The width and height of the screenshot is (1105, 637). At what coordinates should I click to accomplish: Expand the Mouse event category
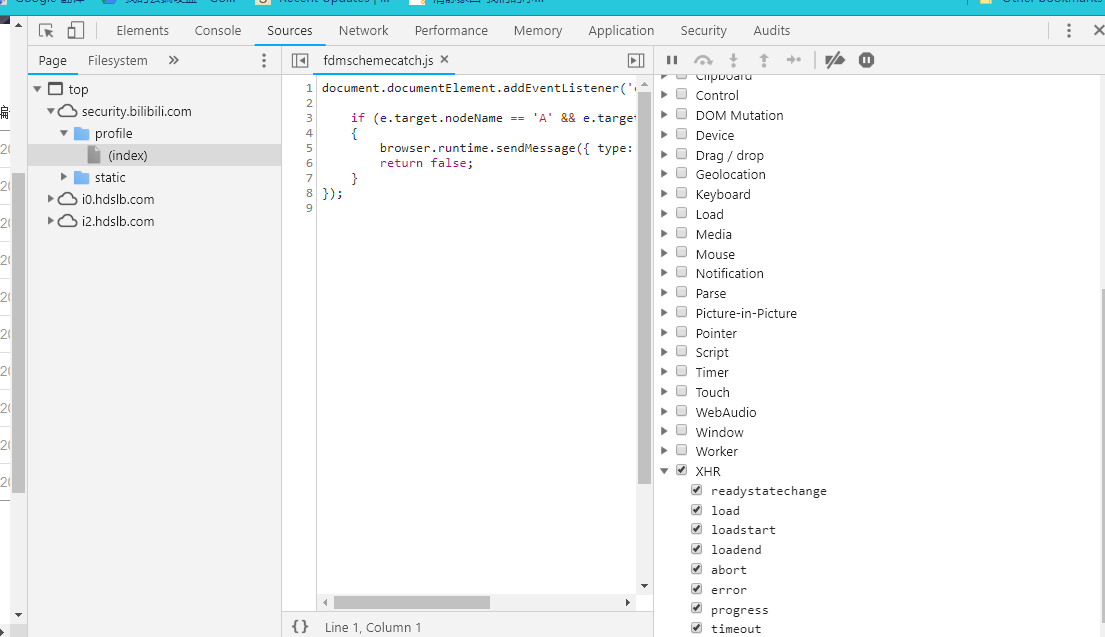click(x=666, y=253)
